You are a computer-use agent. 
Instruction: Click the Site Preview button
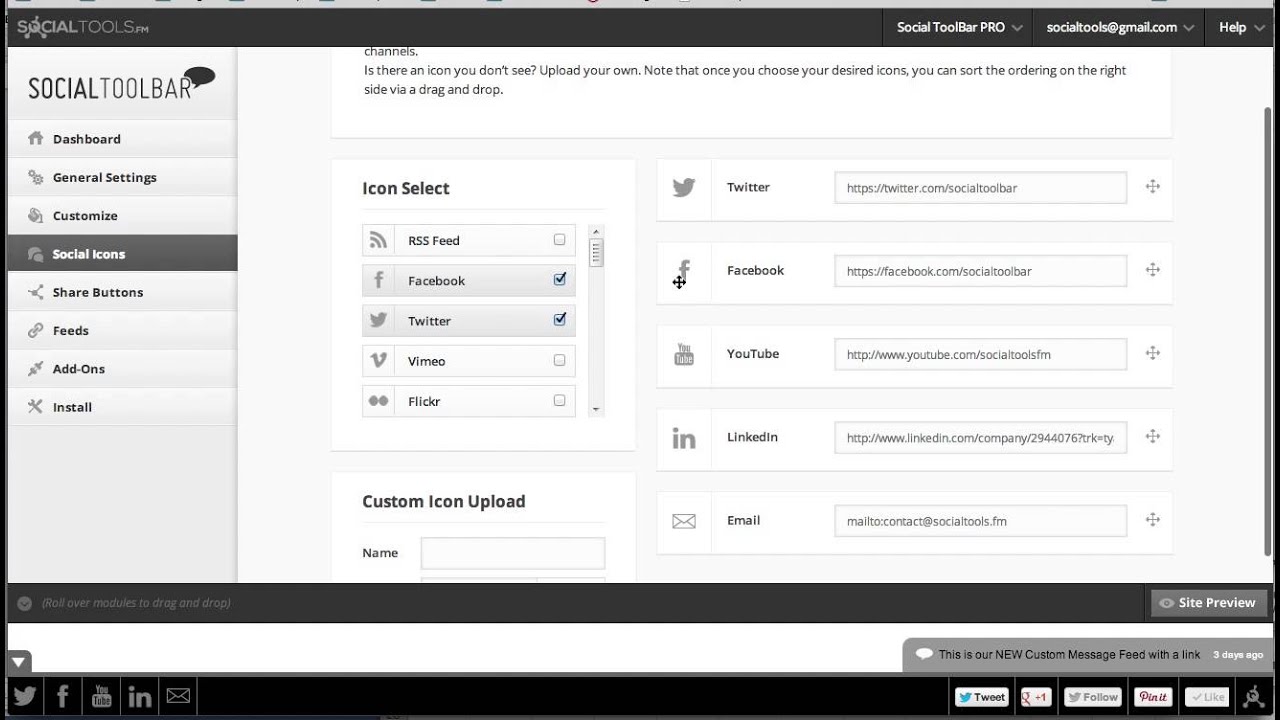point(1209,603)
